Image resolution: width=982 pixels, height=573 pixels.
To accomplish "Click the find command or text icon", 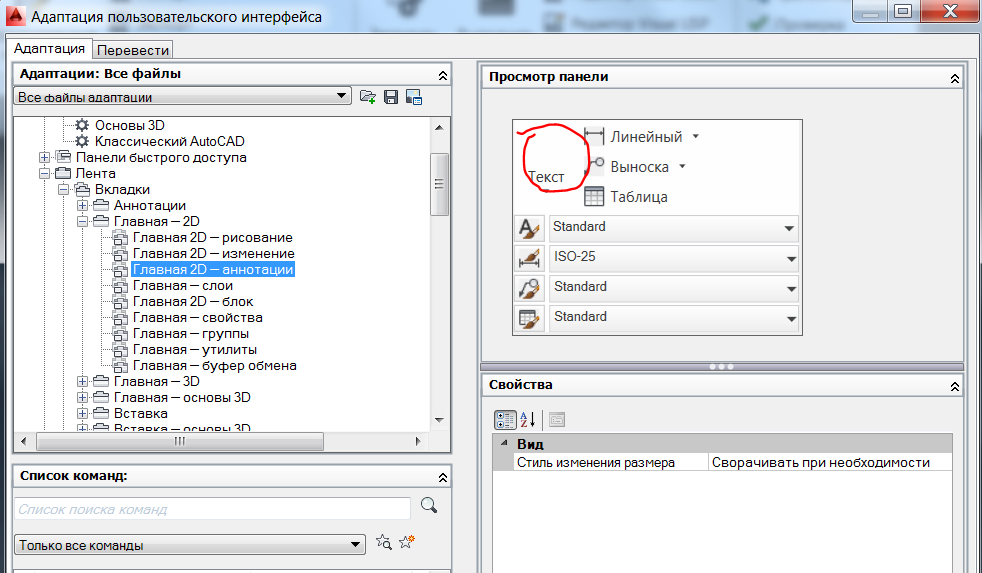I will (x=383, y=542).
